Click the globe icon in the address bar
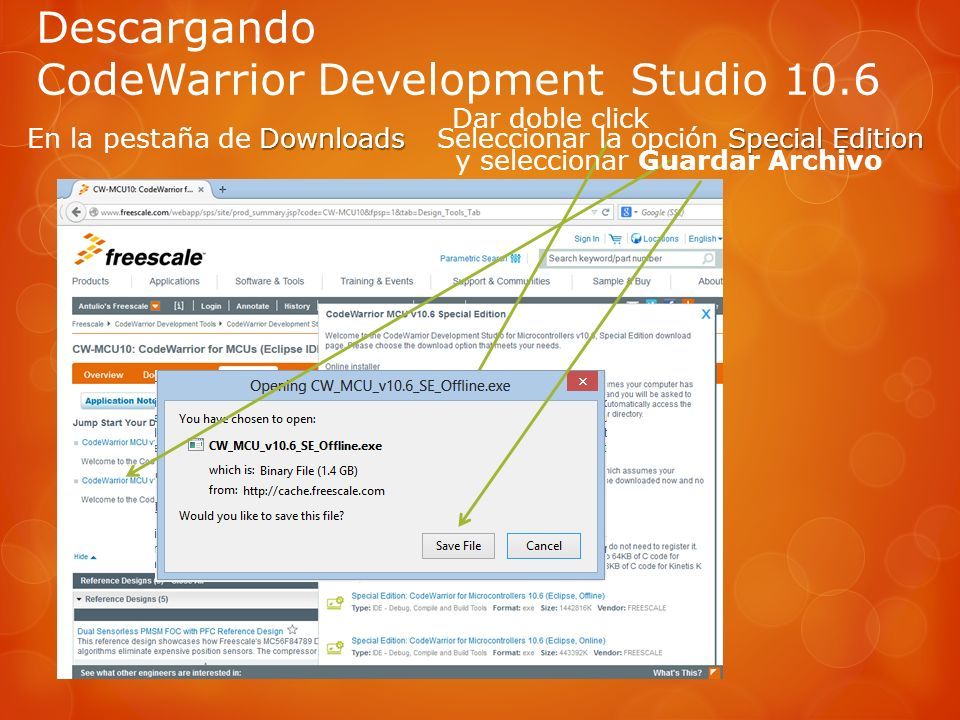This screenshot has height=720, width=960. (x=94, y=212)
